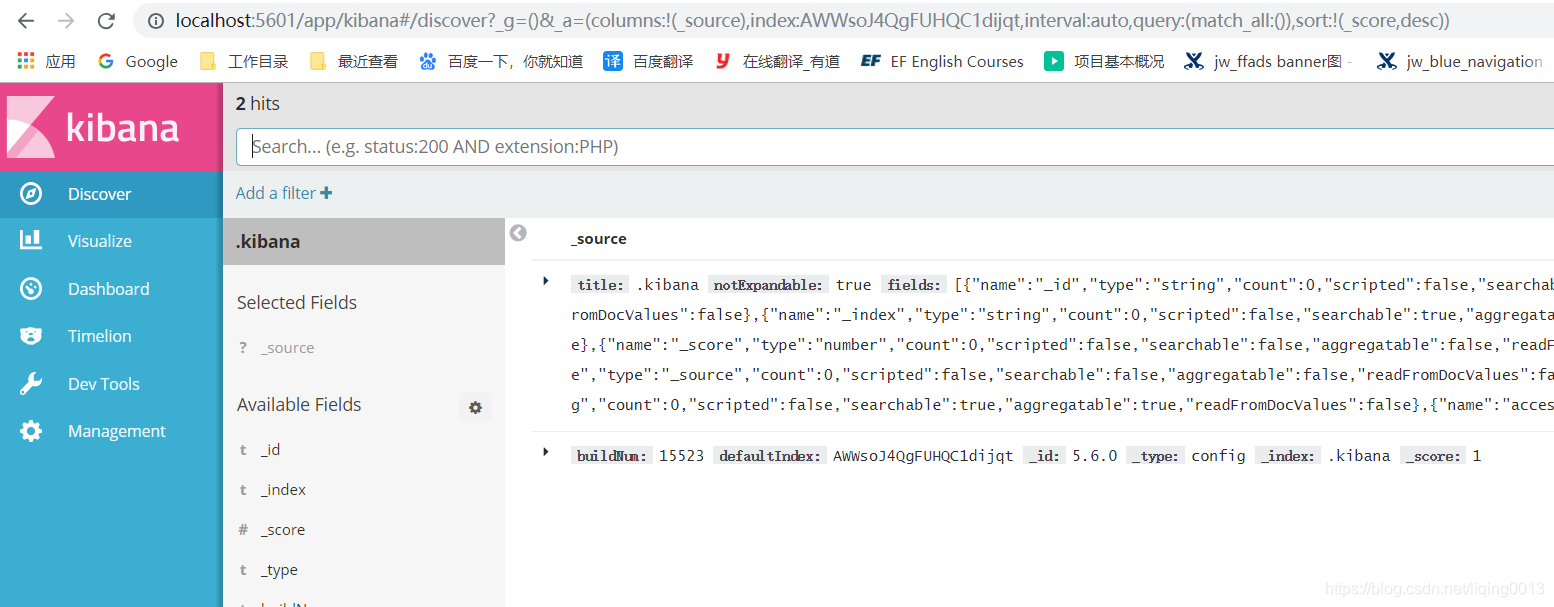1554x607 pixels.
Task: Open the Apps grid bookmark icon
Action: coord(26,61)
